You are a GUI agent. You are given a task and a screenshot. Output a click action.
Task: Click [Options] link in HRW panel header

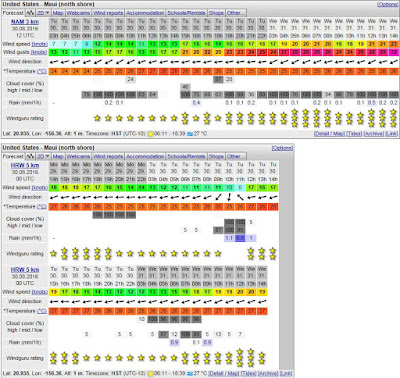pyautogui.click(x=282, y=148)
